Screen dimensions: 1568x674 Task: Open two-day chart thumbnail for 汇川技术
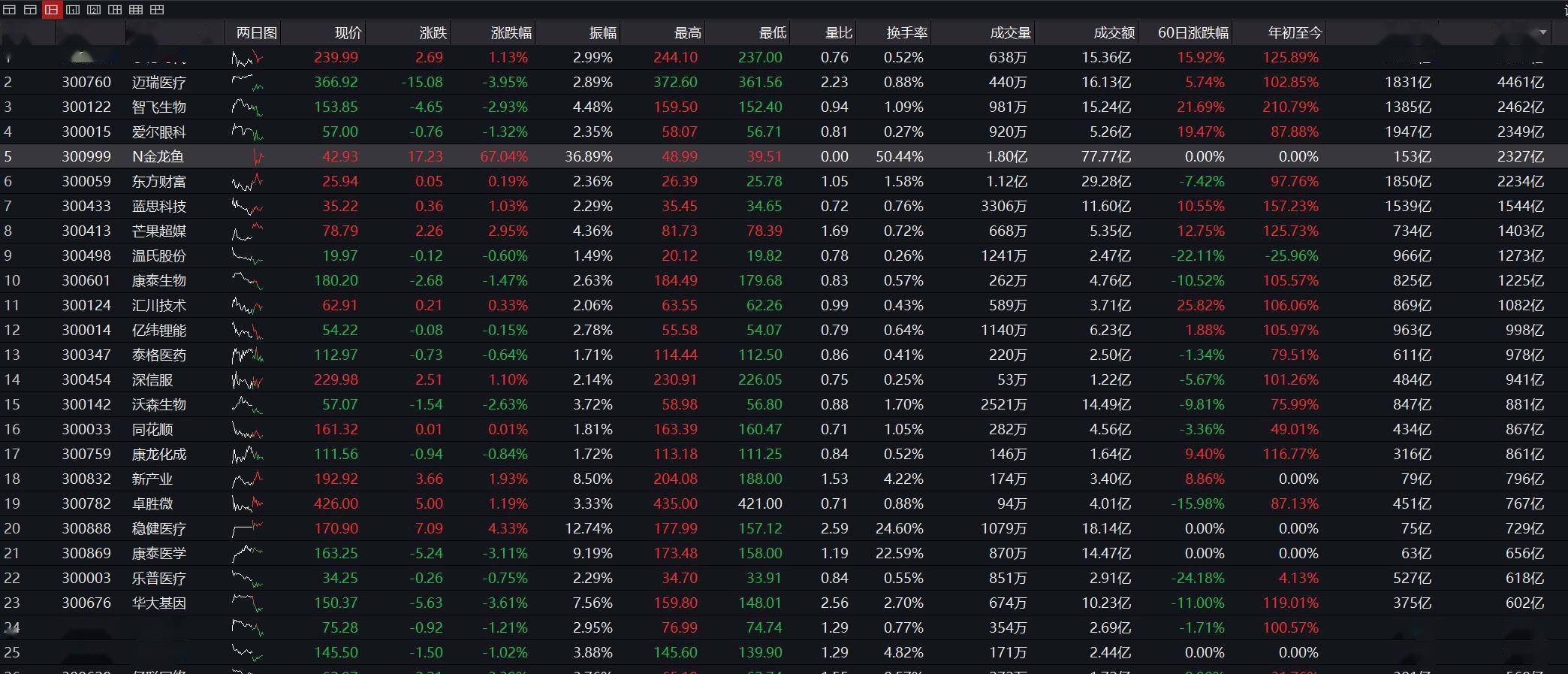tap(247, 306)
